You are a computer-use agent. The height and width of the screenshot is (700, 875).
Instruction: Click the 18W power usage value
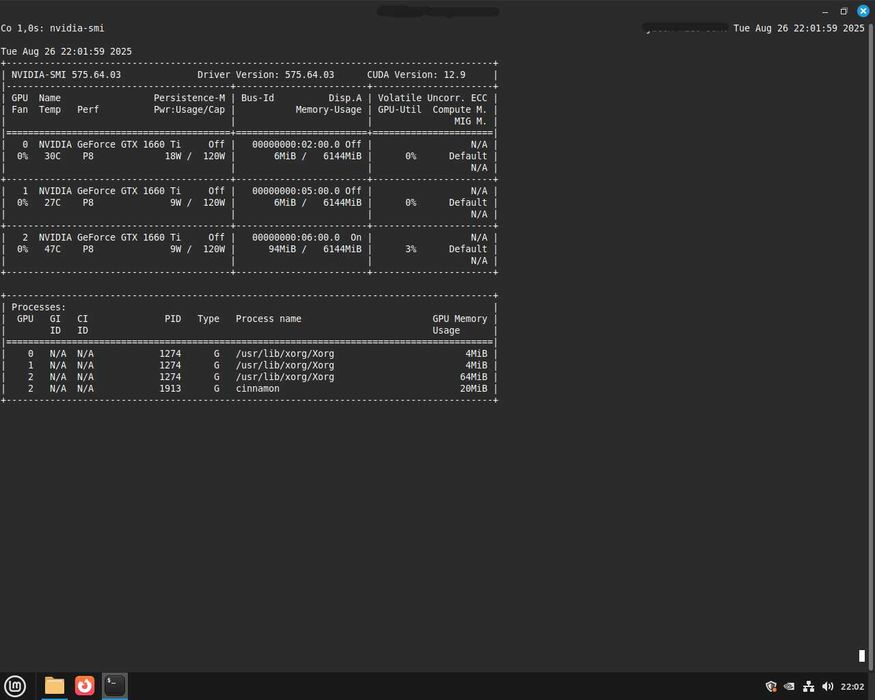click(173, 156)
